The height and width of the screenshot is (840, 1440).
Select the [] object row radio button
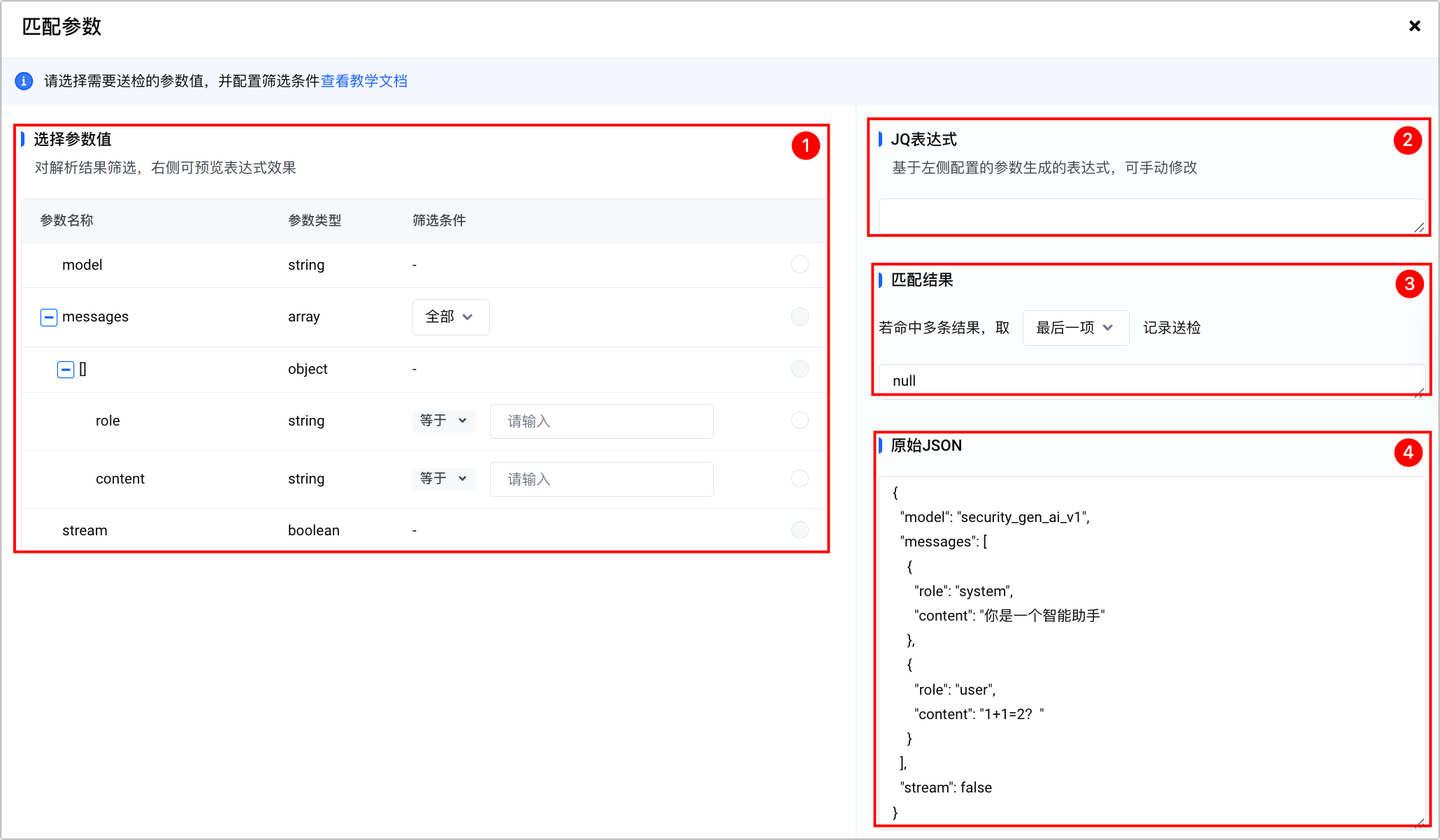tap(800, 368)
